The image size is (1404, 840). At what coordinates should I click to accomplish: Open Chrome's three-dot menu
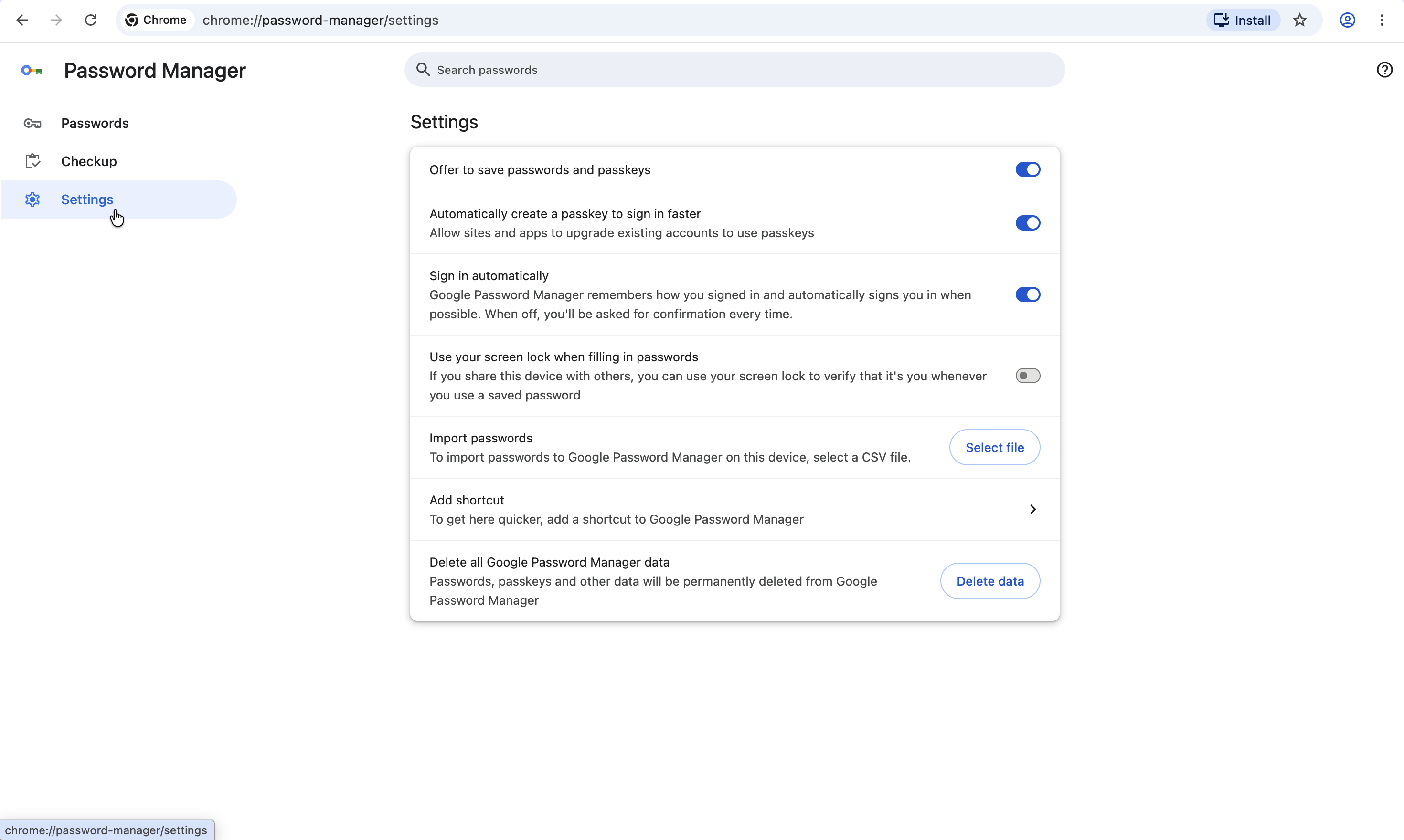pyautogui.click(x=1382, y=21)
